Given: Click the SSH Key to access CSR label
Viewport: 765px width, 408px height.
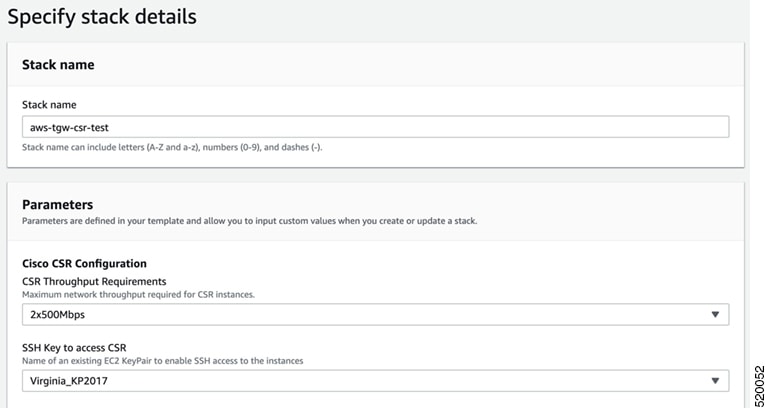Looking at the screenshot, I should [74, 348].
